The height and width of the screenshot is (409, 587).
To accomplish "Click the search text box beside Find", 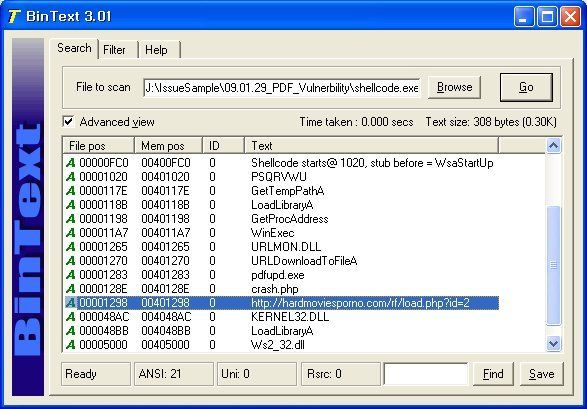I will [x=426, y=374].
